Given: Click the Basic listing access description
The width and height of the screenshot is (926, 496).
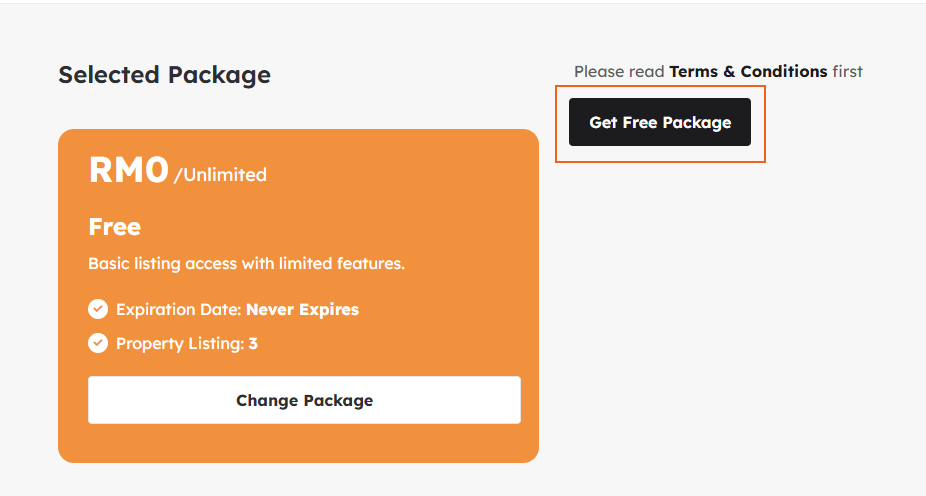Looking at the screenshot, I should point(246,264).
